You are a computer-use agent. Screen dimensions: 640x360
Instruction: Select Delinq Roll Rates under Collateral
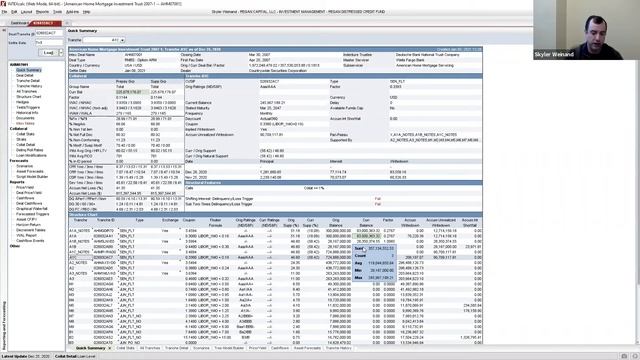click(29, 150)
